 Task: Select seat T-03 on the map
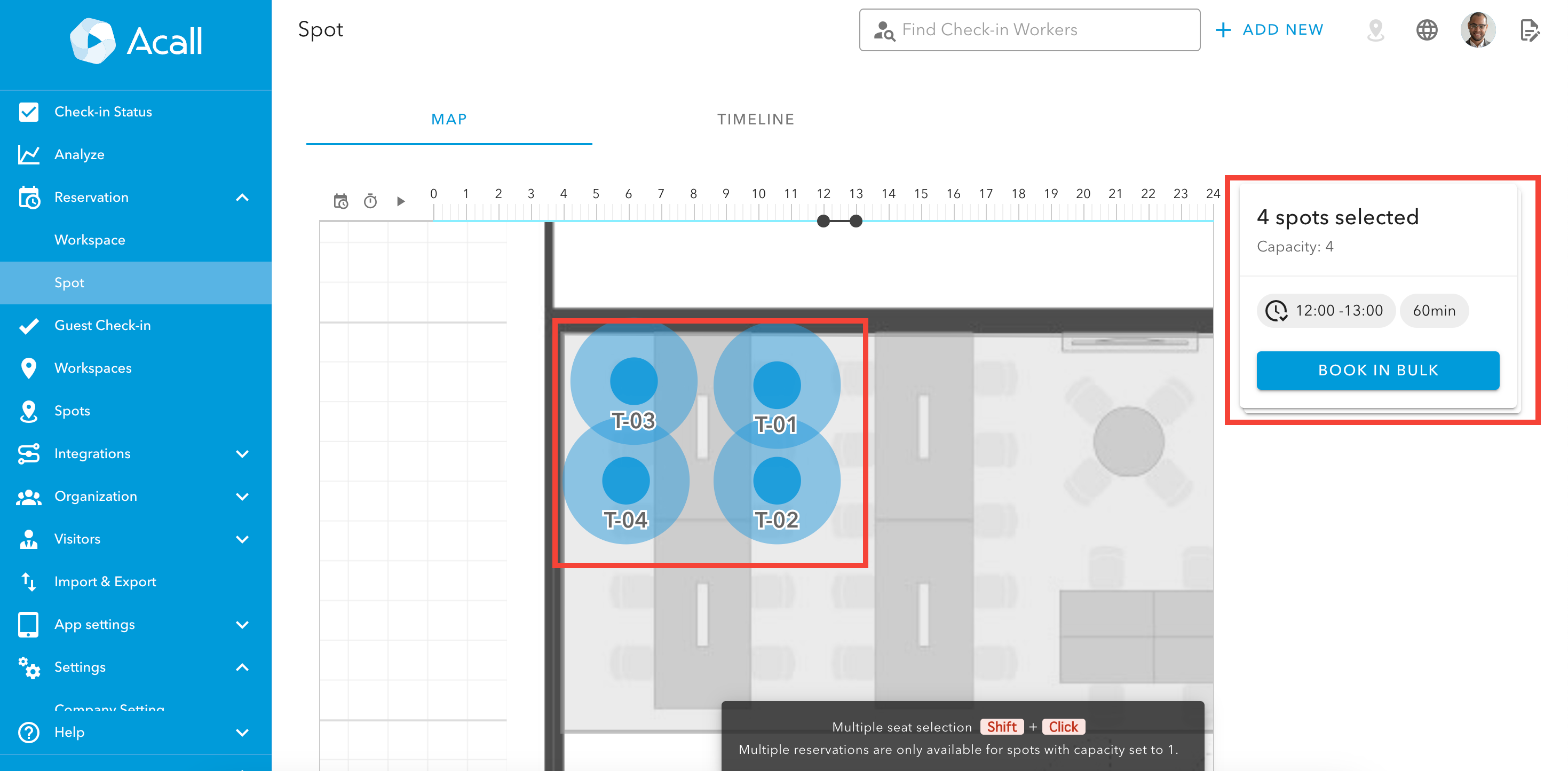633,382
